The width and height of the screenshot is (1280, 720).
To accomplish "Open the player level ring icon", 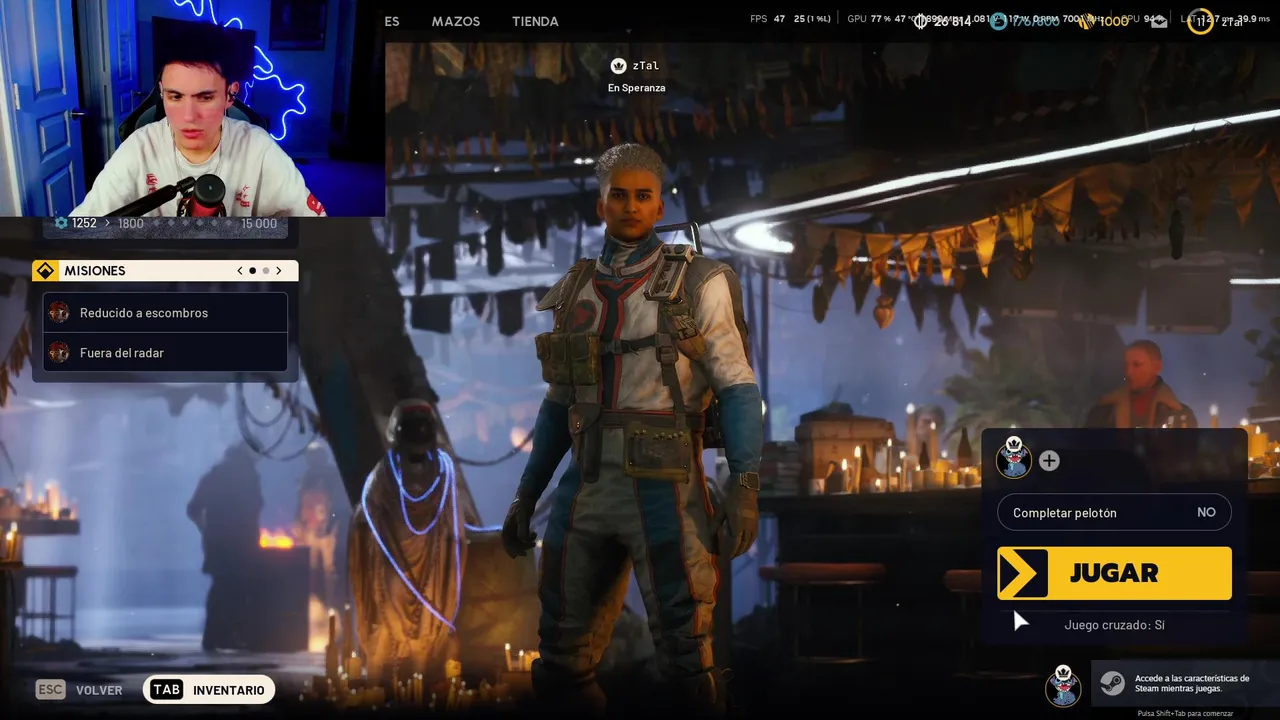I will tap(1200, 21).
